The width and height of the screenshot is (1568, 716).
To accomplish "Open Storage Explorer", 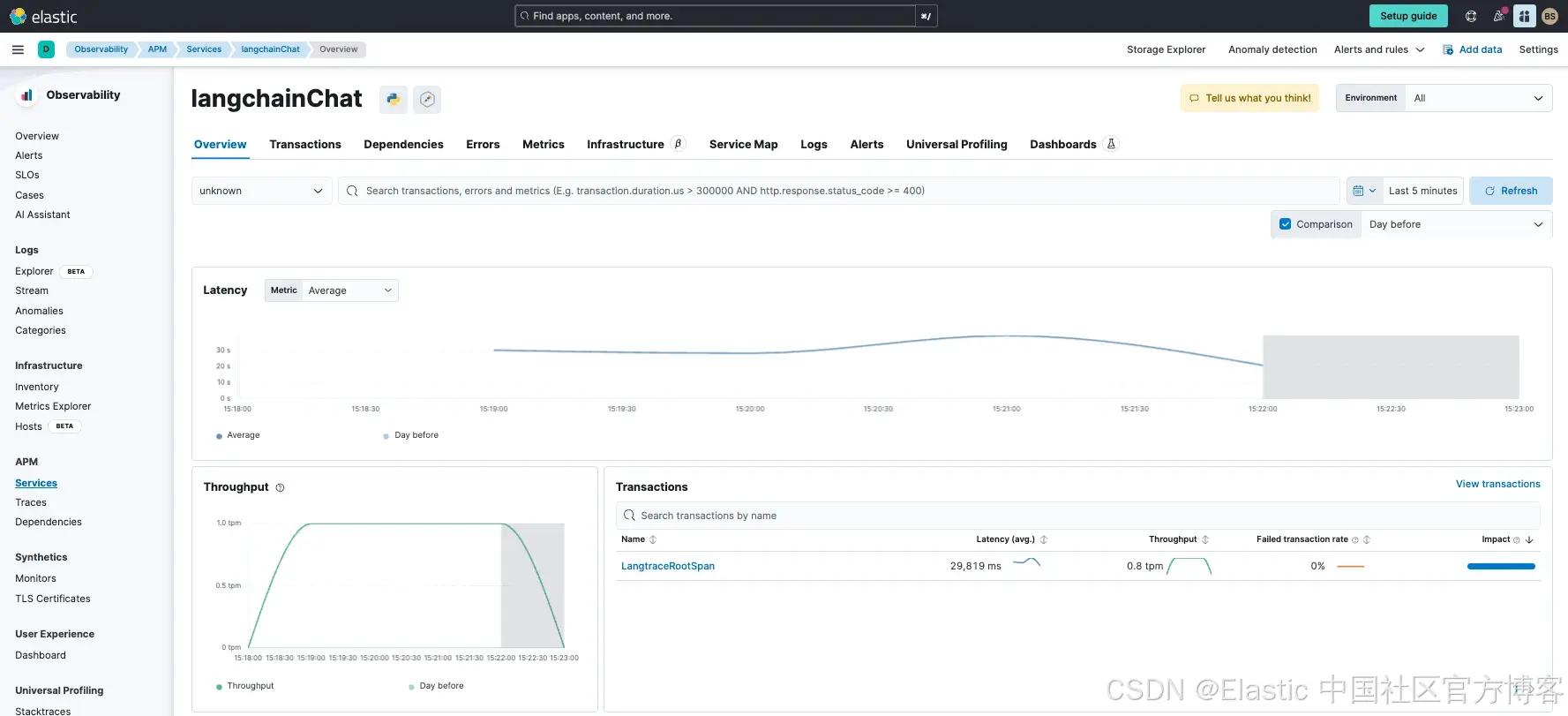I will 1166,49.
